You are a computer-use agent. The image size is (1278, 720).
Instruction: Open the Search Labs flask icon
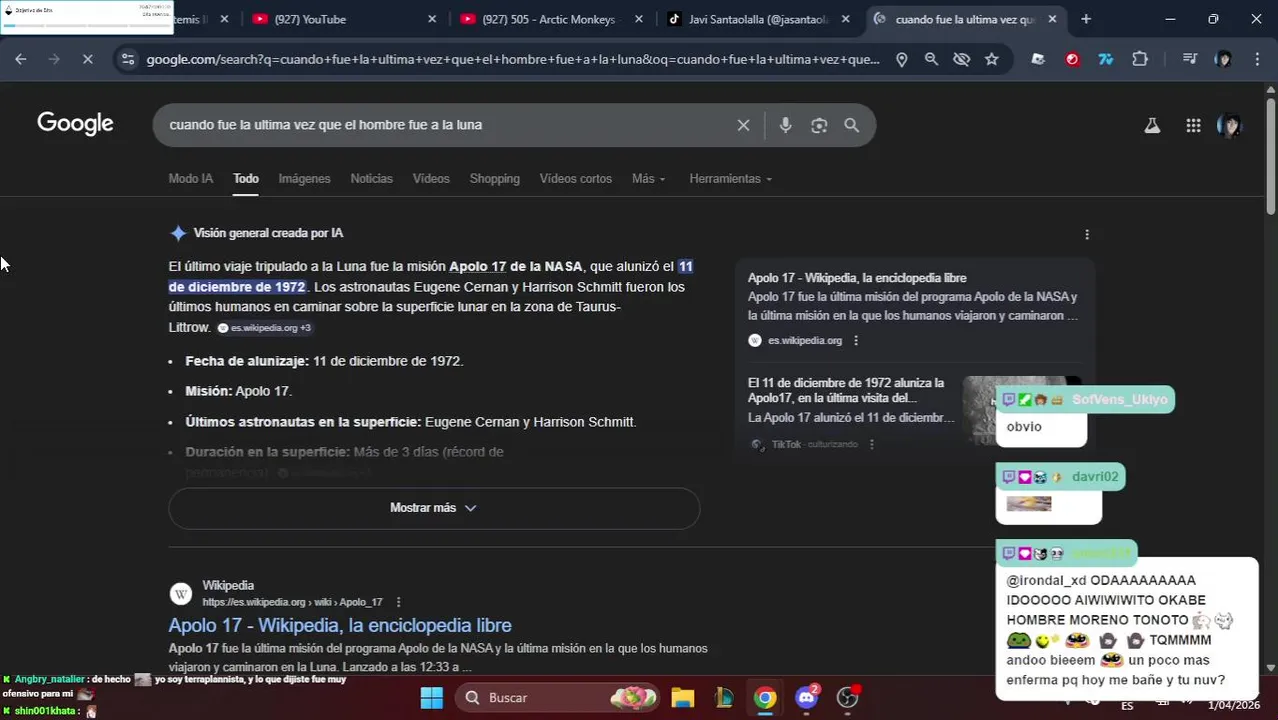1152,125
